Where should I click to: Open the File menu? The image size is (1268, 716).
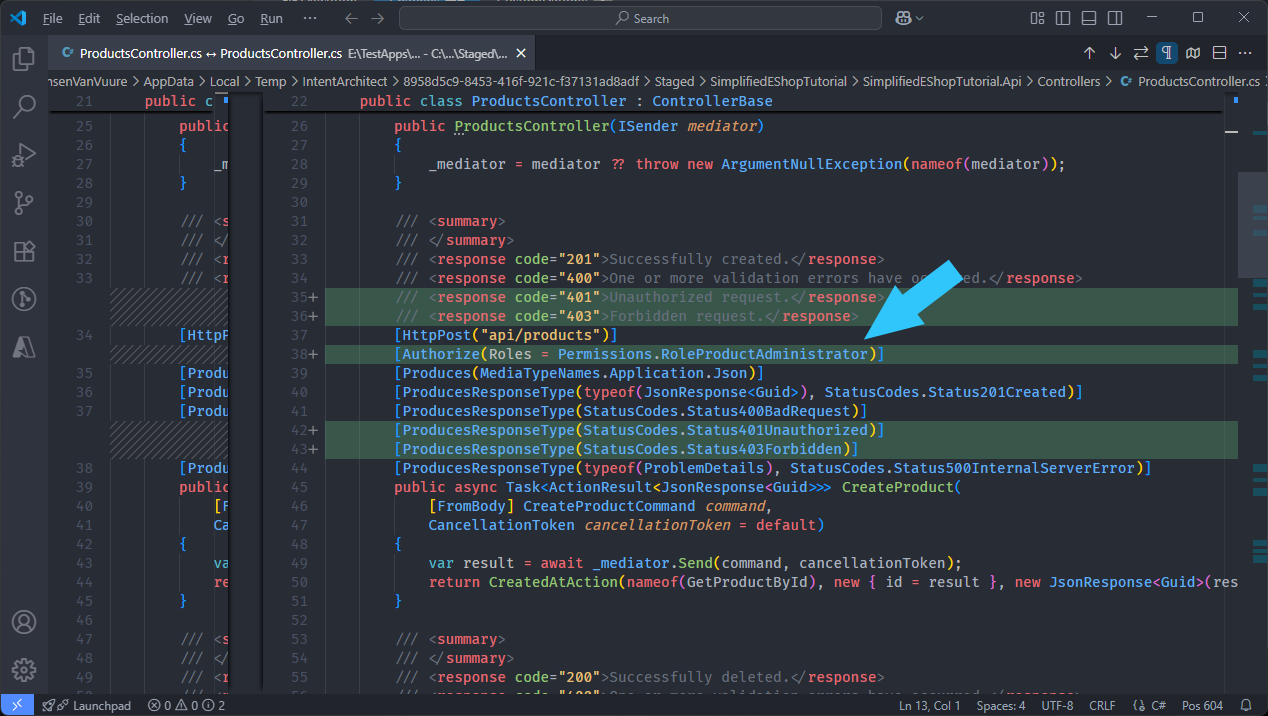point(53,18)
